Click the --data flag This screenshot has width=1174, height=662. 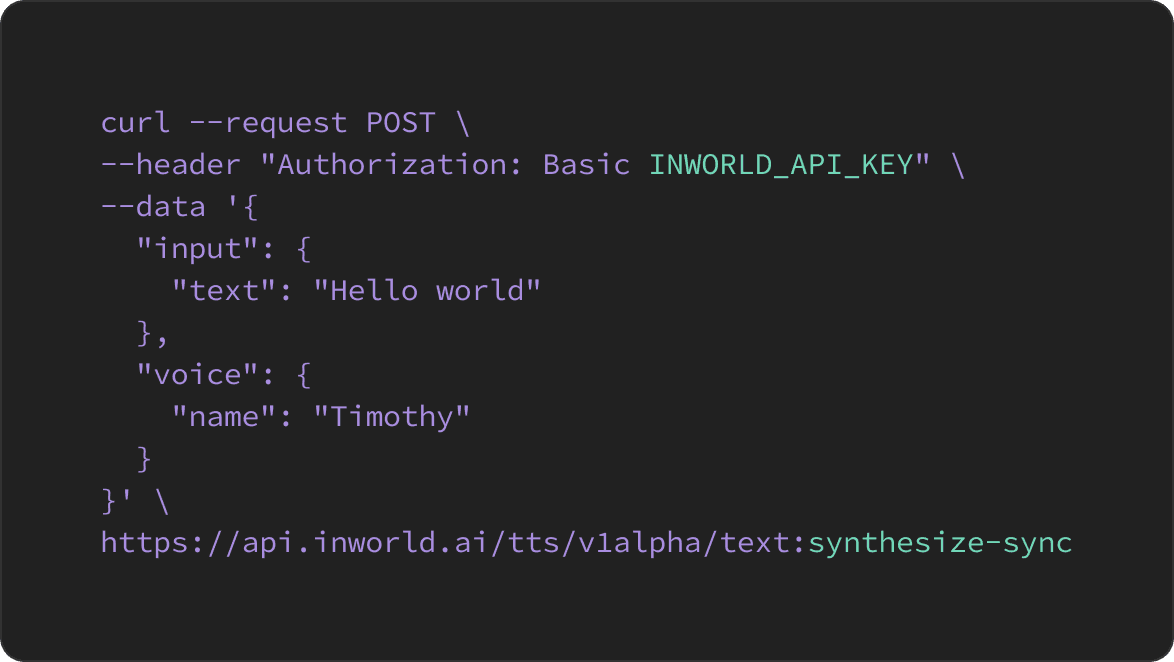point(153,207)
